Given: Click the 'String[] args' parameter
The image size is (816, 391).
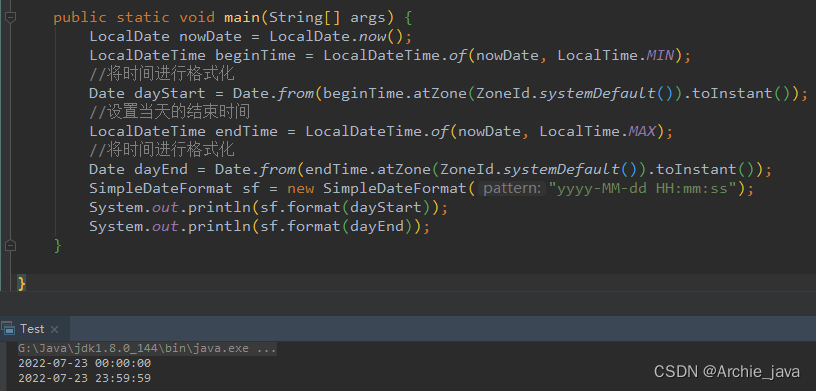Looking at the screenshot, I should [327, 18].
